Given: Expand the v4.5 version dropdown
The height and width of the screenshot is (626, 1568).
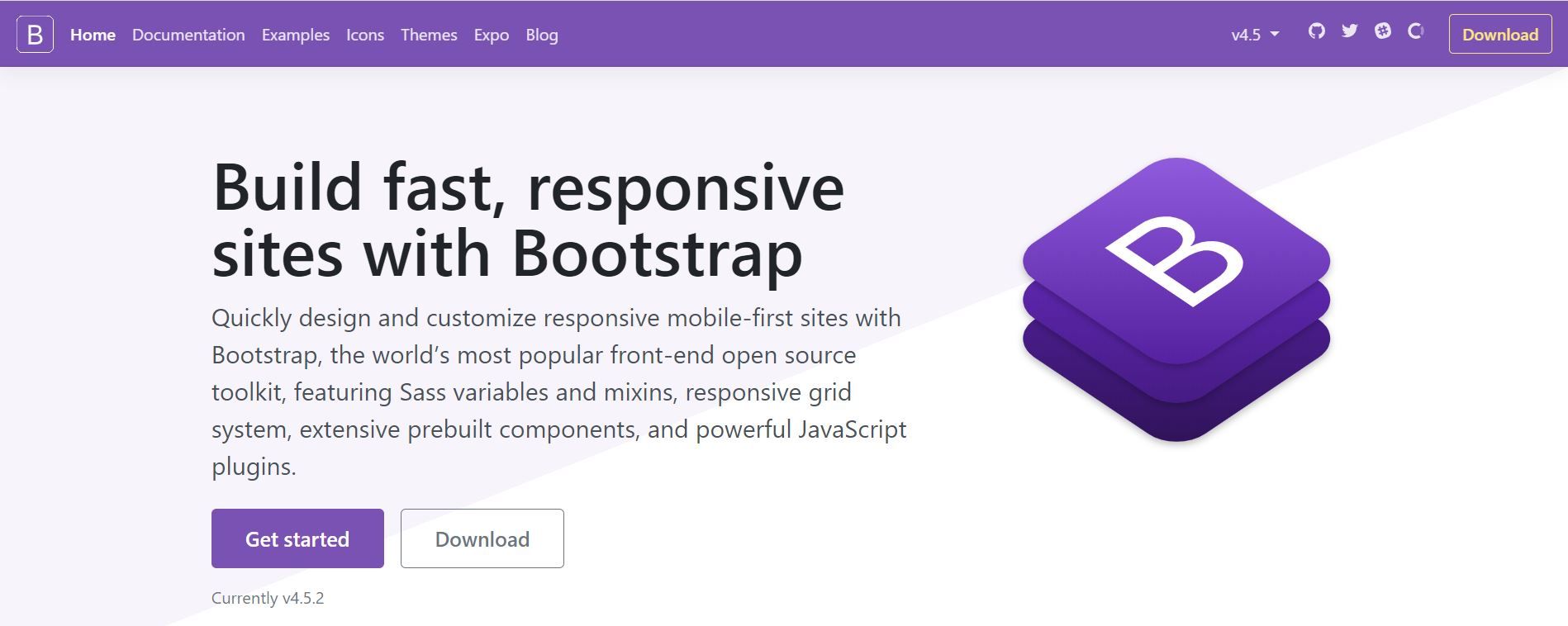Looking at the screenshot, I should tap(1255, 35).
